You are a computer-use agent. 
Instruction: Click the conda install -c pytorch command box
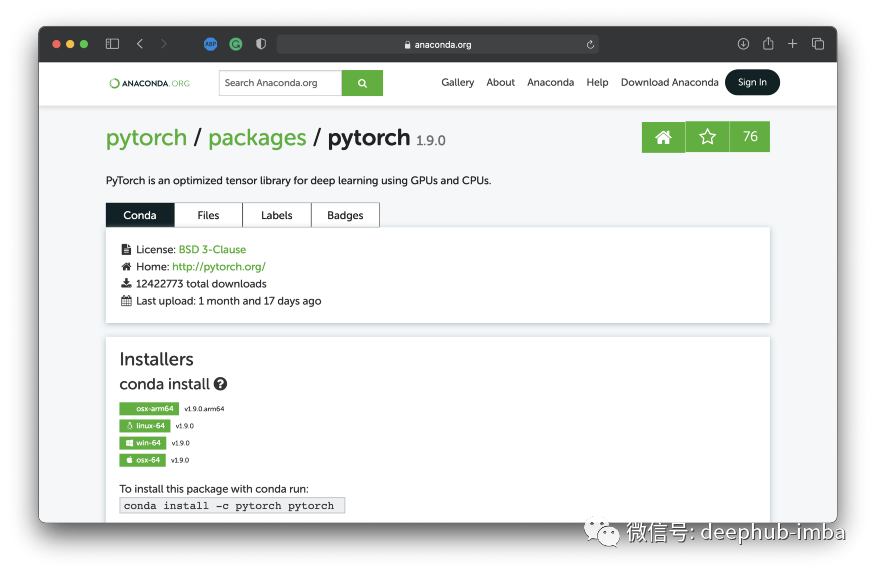click(x=232, y=505)
